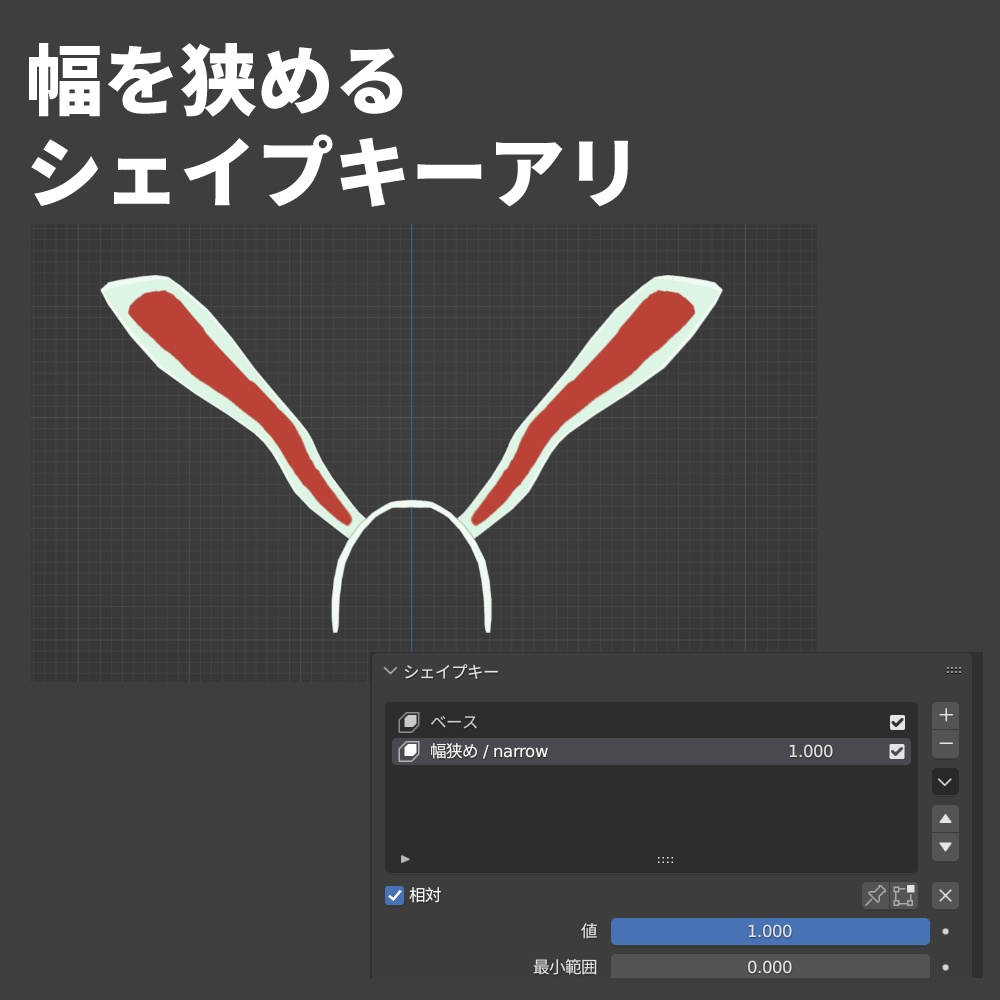Disable the 幅狭め / narrow shape key checkbox

click(897, 751)
